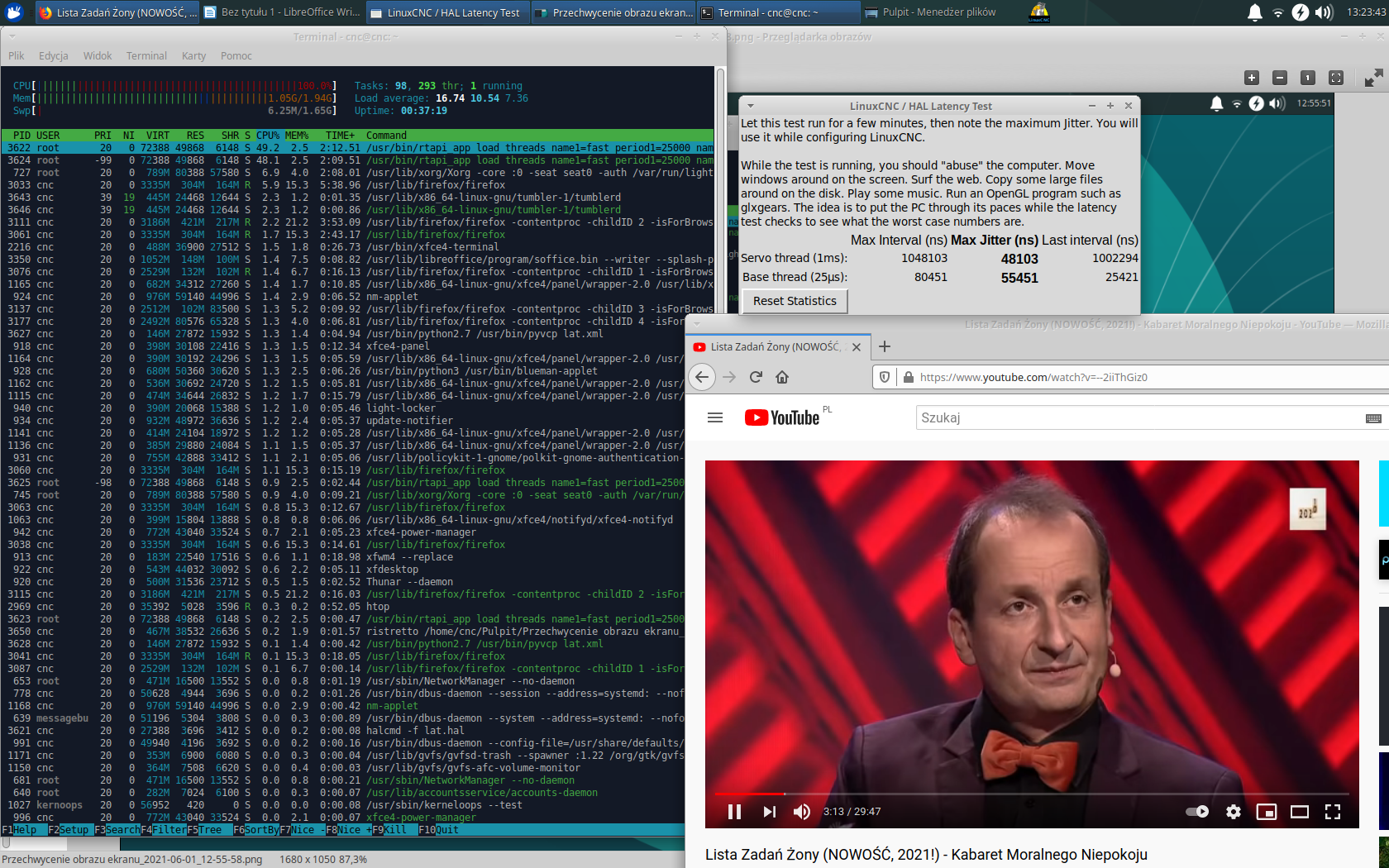Viewport: 1389px width, 868px height.
Task: Open notifications bell in panel
Action: click(1254, 12)
